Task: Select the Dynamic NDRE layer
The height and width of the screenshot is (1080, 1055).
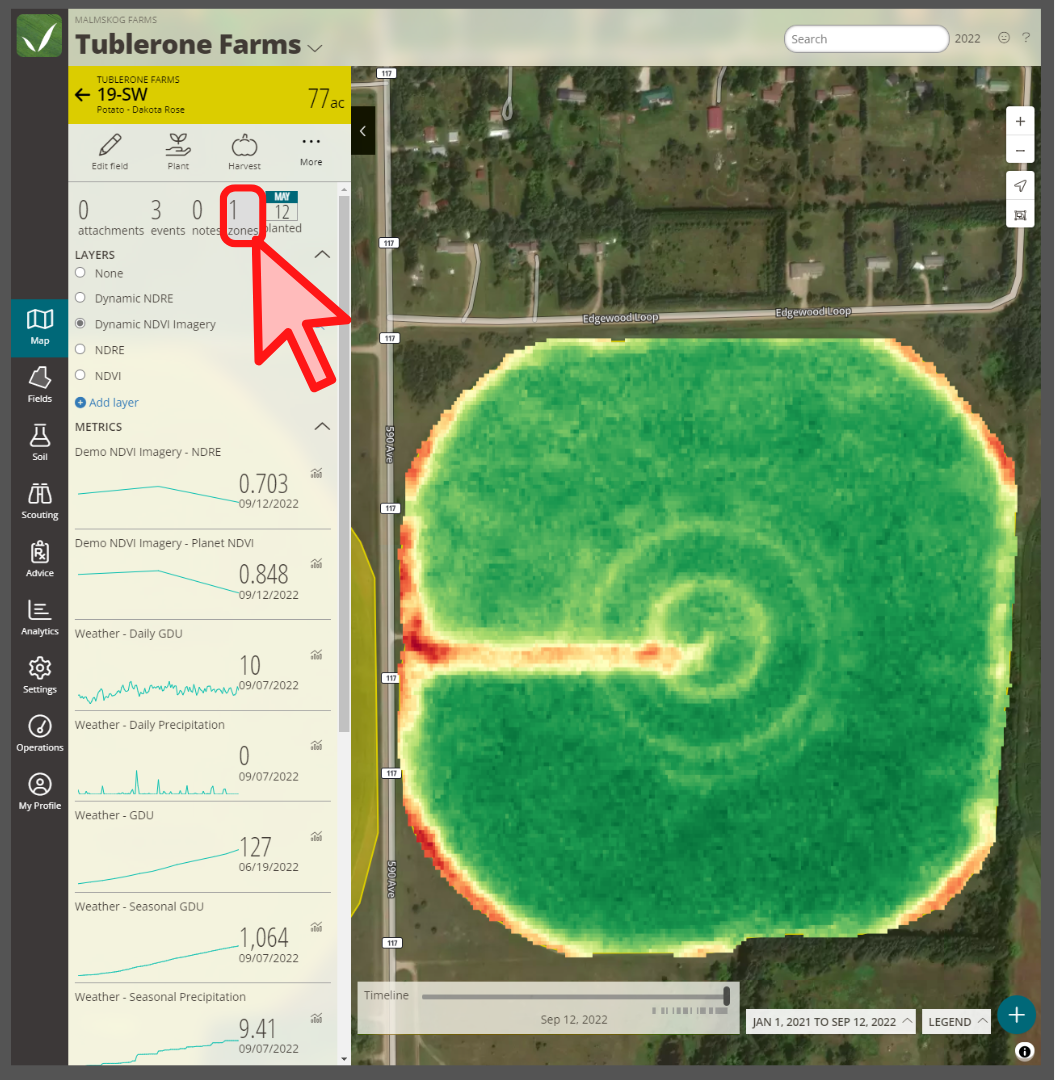Action: click(81, 298)
